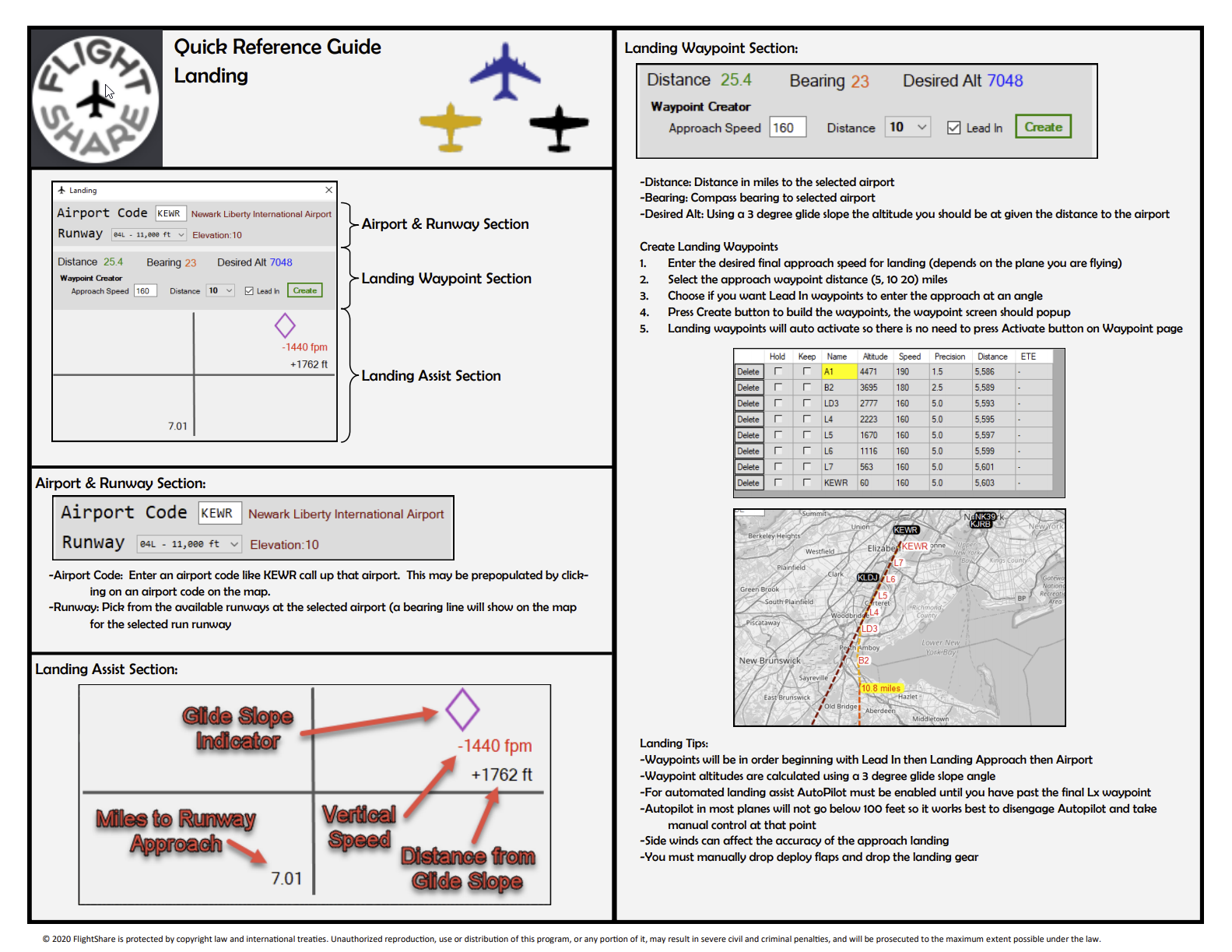Click the Hold column header in the waypoint table
The image size is (1232, 952).
pyautogui.click(x=777, y=357)
